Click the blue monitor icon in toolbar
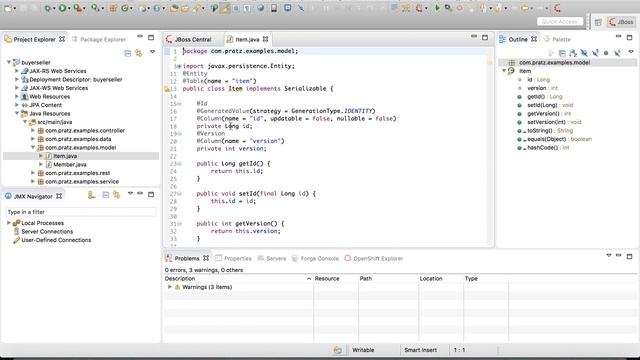640x360 pixels. (x=288, y=8)
